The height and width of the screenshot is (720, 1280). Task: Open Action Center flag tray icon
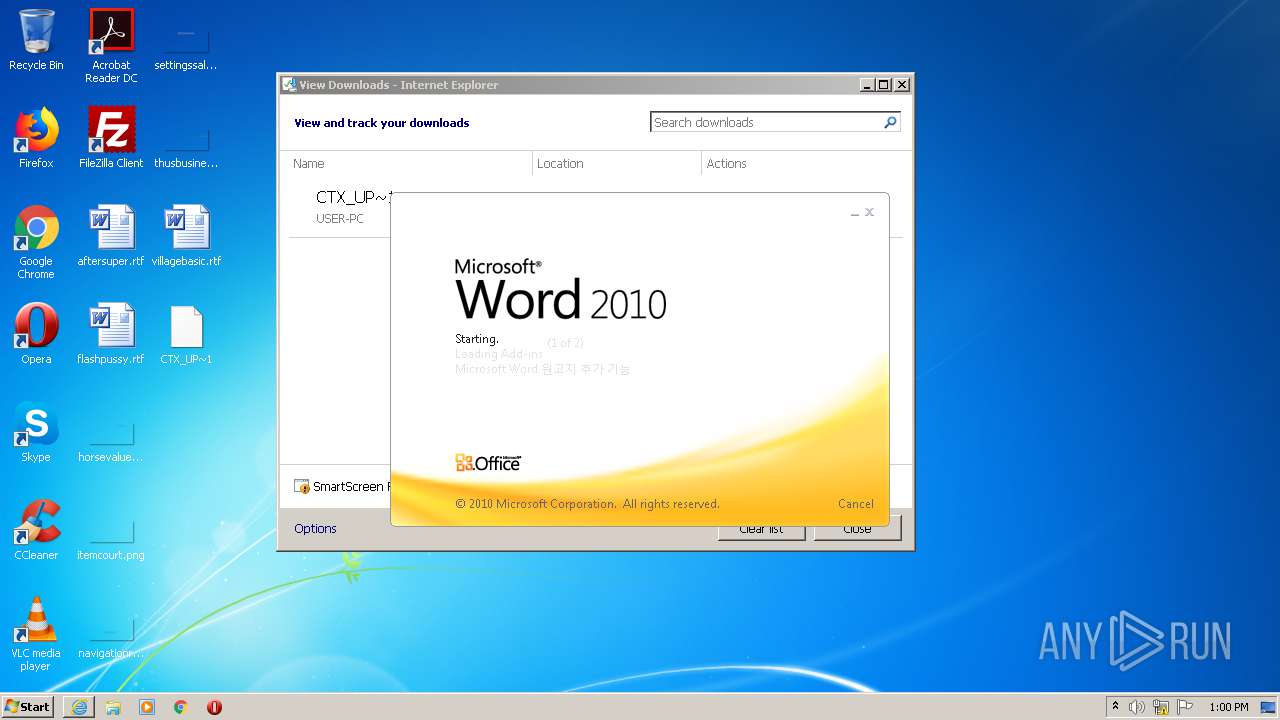pyautogui.click(x=1185, y=707)
